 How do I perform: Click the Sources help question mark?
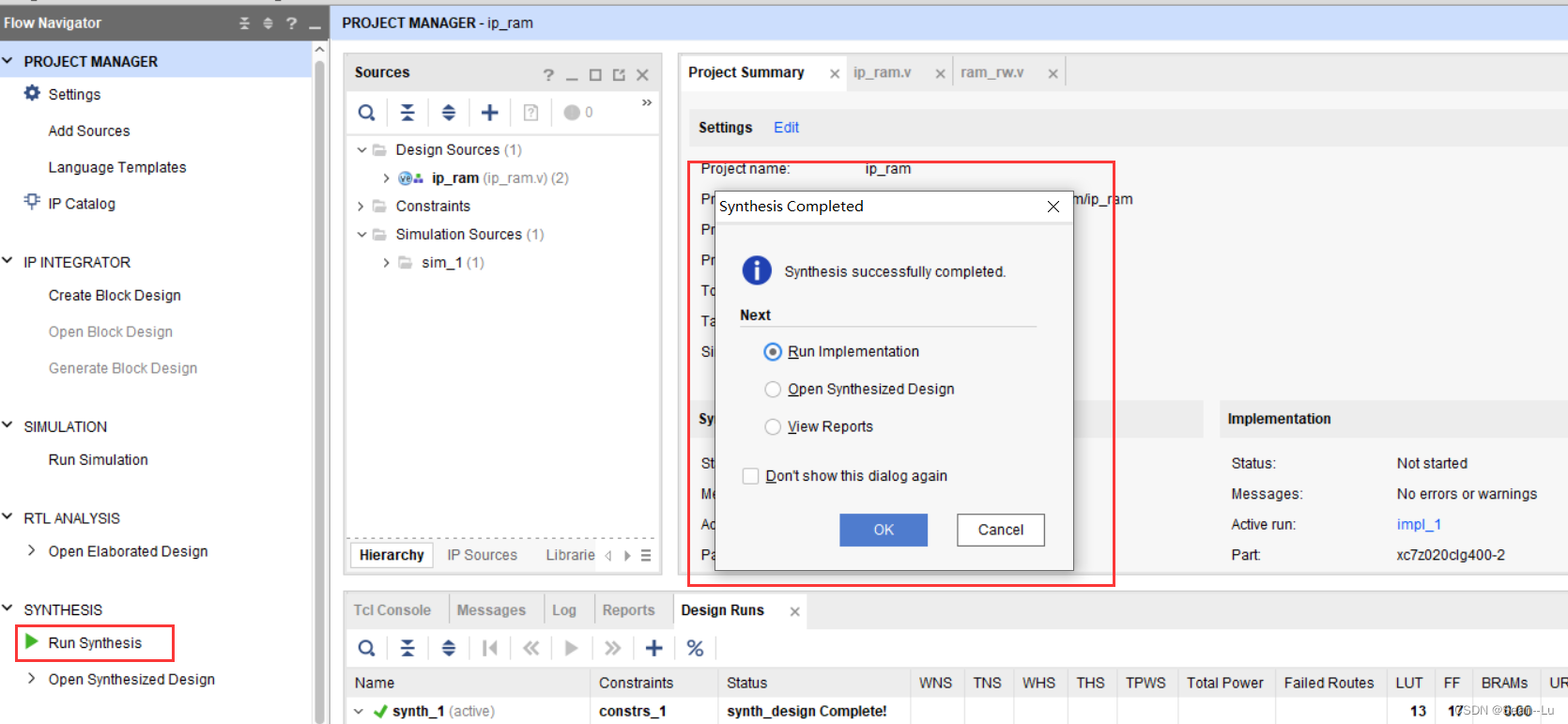pyautogui.click(x=548, y=74)
